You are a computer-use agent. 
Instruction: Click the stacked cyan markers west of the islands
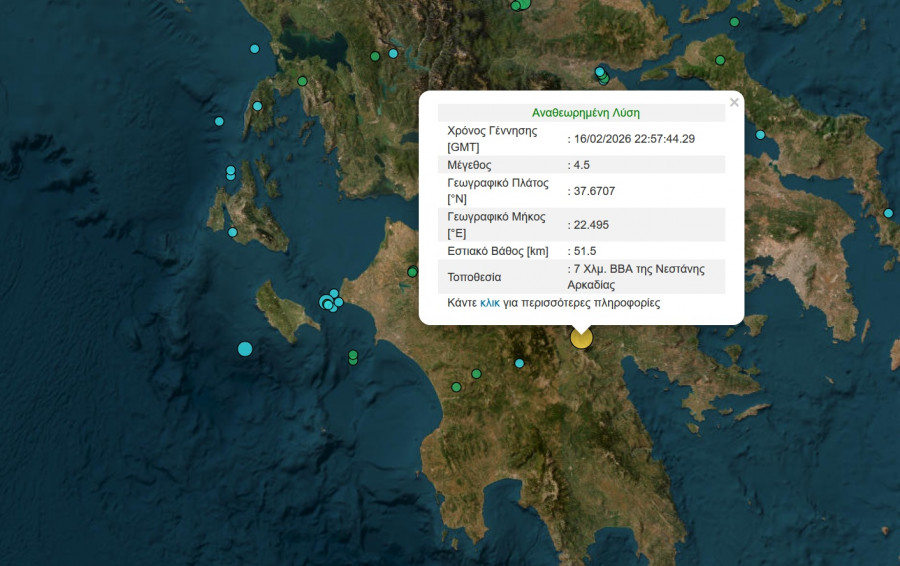pos(230,173)
